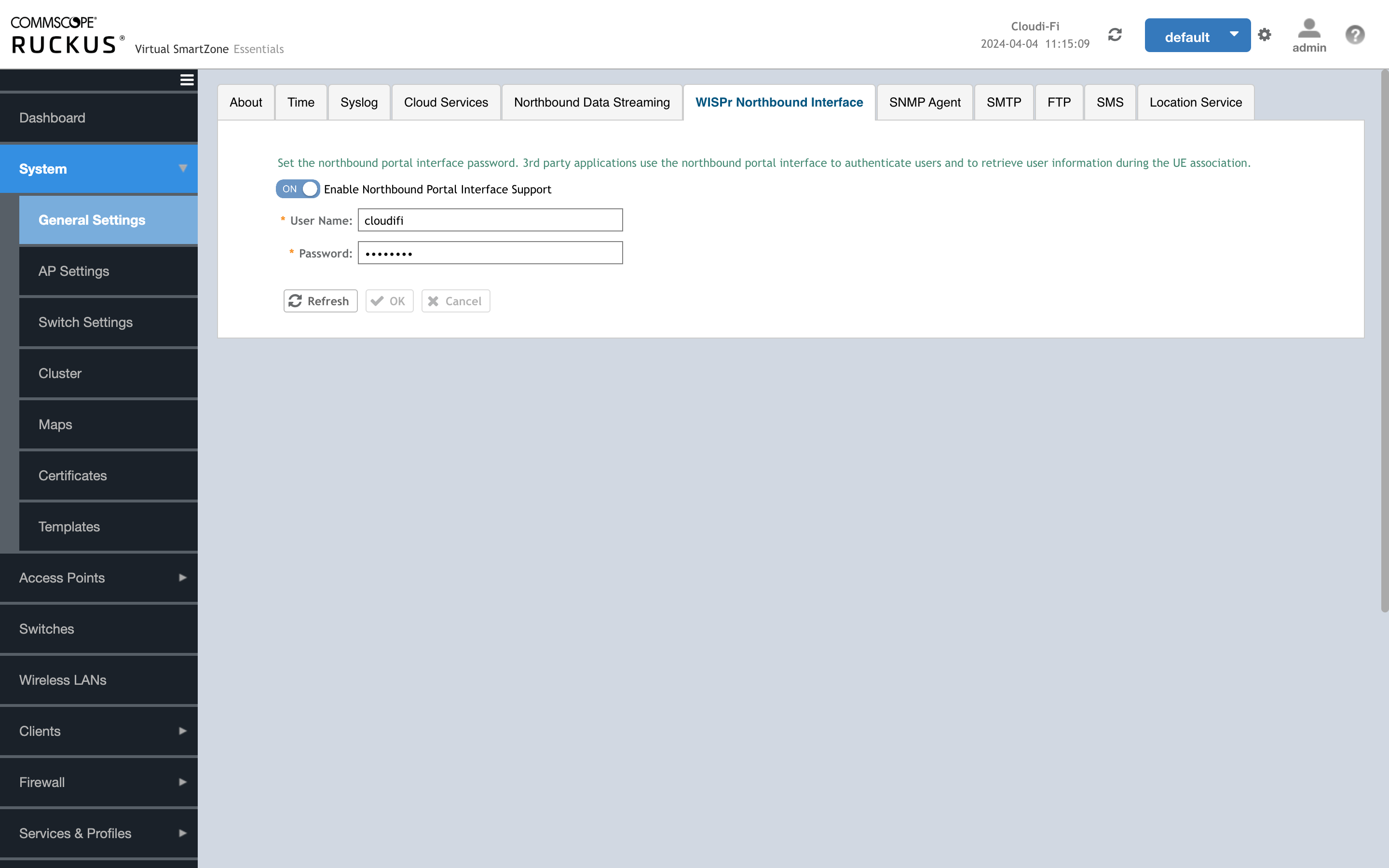Viewport: 1389px width, 868px height.
Task: Click the refresh icon inside the Refresh button
Action: point(296,301)
